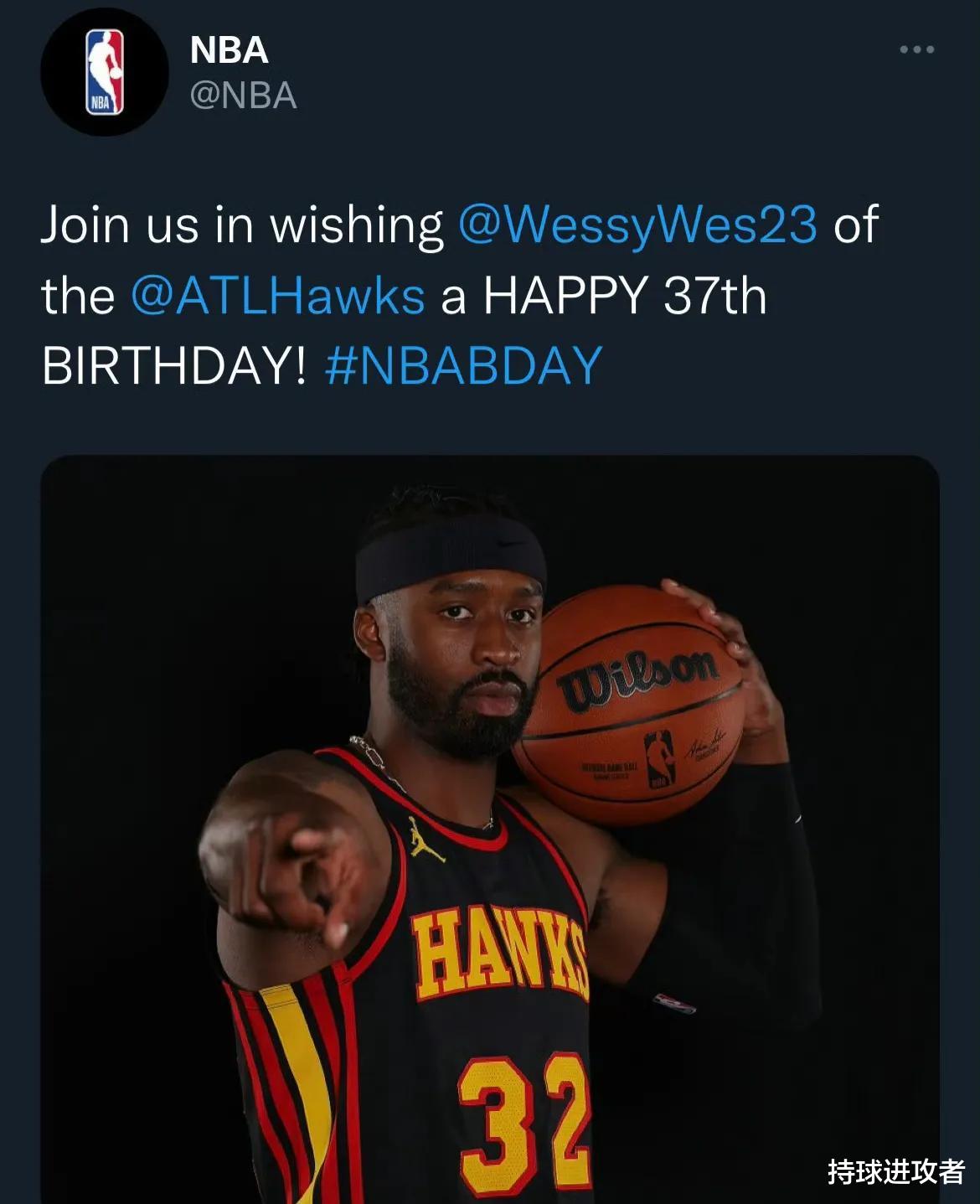Click the word "BIRTHDAY!" in tweet

[174, 365]
